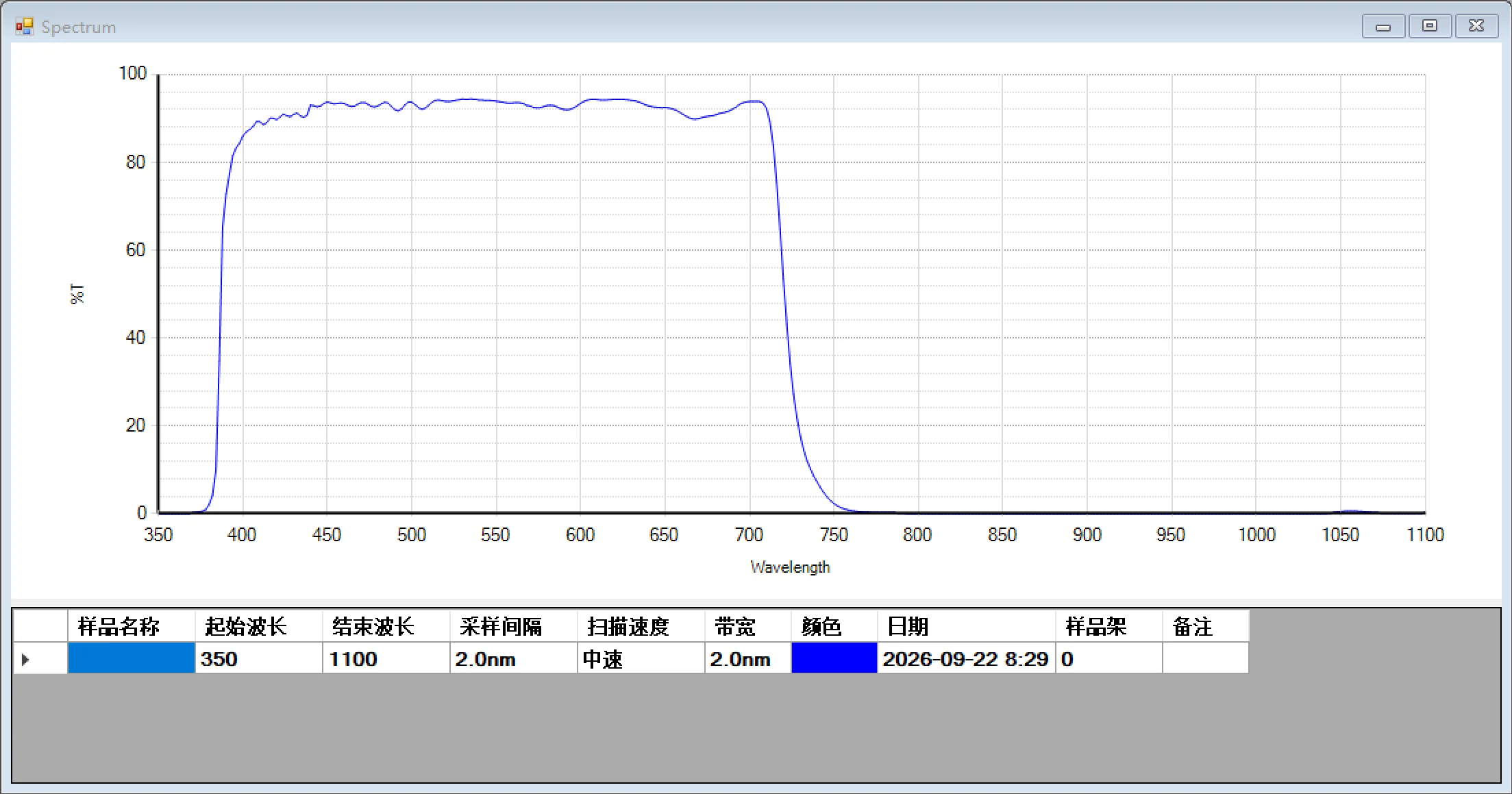Image resolution: width=1512 pixels, height=794 pixels.
Task: Click the Spectrum window app icon
Action: click(25, 27)
